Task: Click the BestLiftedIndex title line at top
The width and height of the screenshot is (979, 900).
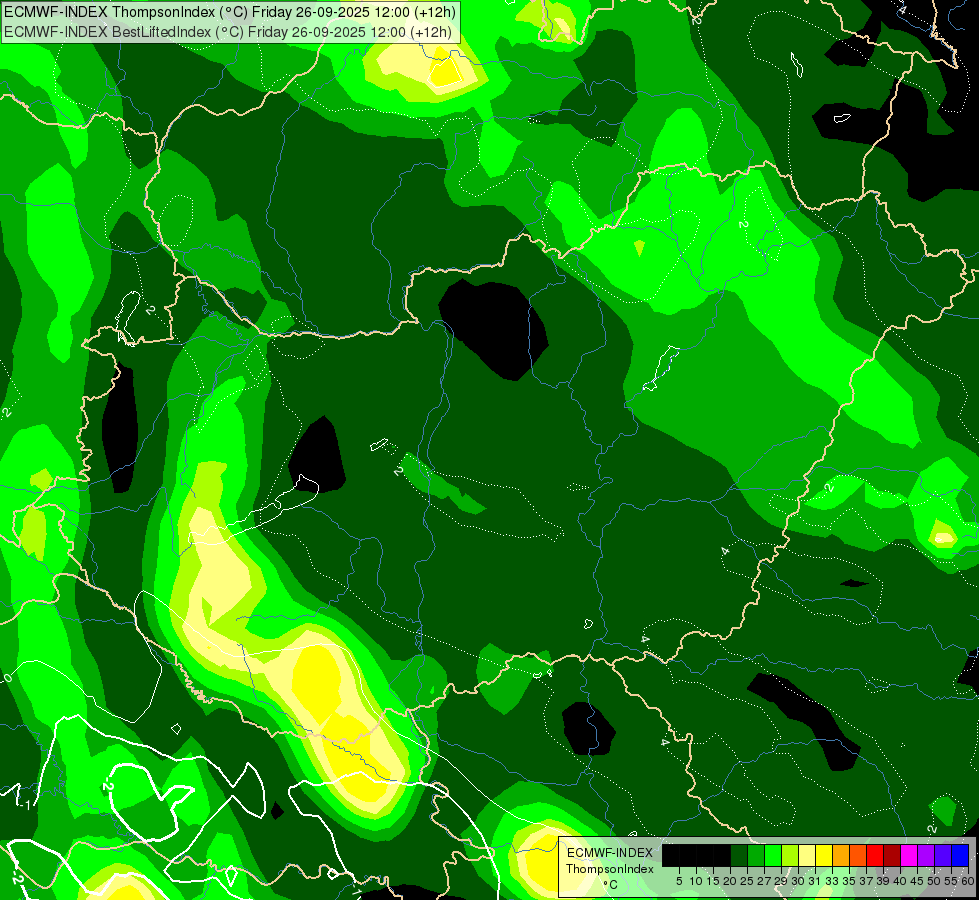Action: click(228, 32)
